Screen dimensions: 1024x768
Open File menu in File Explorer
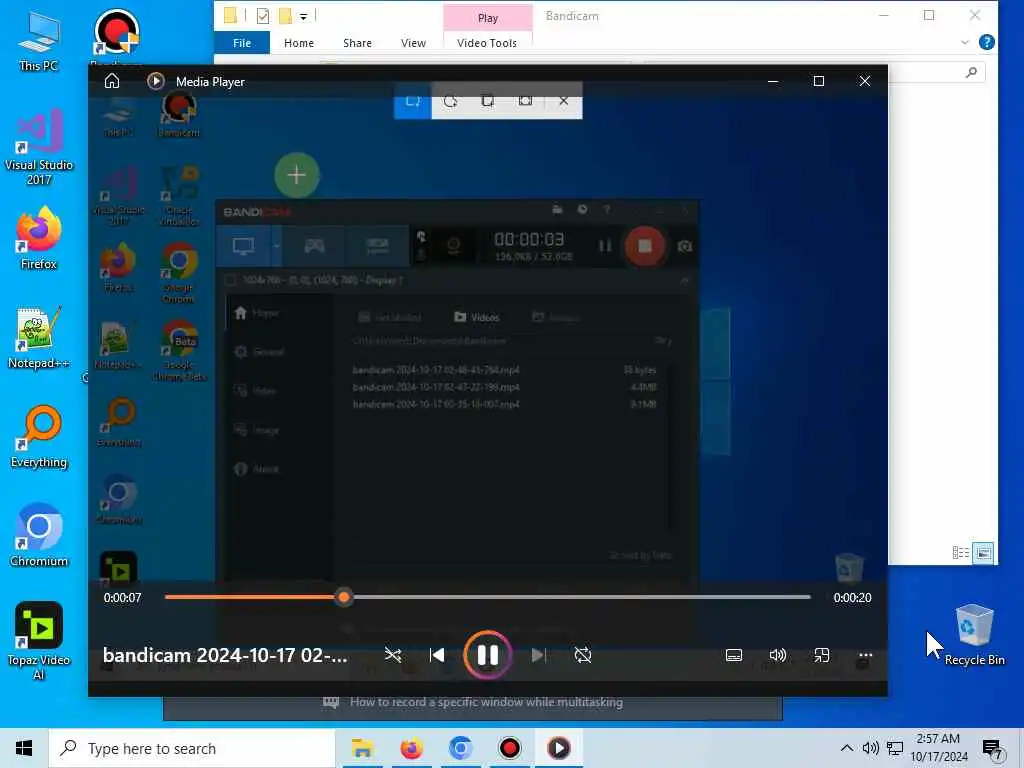click(x=242, y=43)
